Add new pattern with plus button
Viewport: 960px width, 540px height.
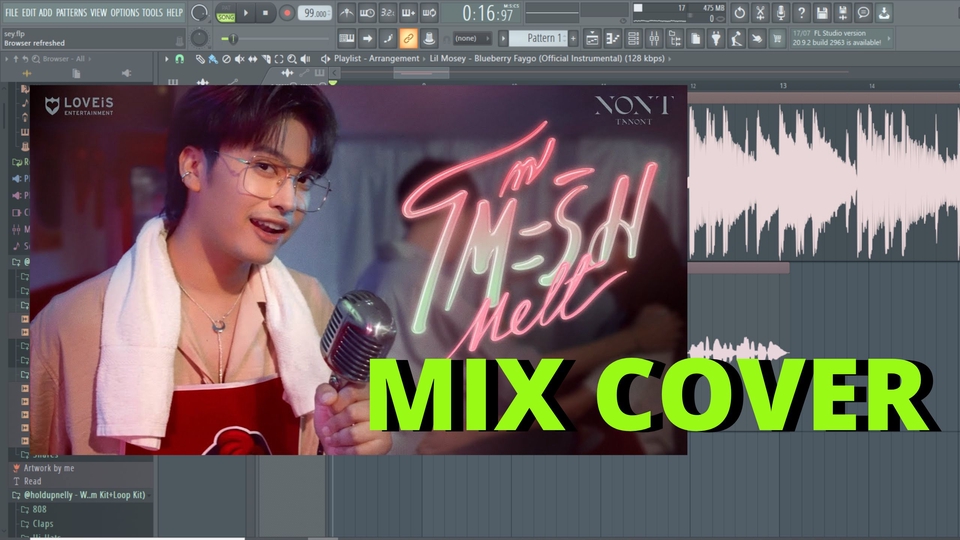(x=574, y=39)
